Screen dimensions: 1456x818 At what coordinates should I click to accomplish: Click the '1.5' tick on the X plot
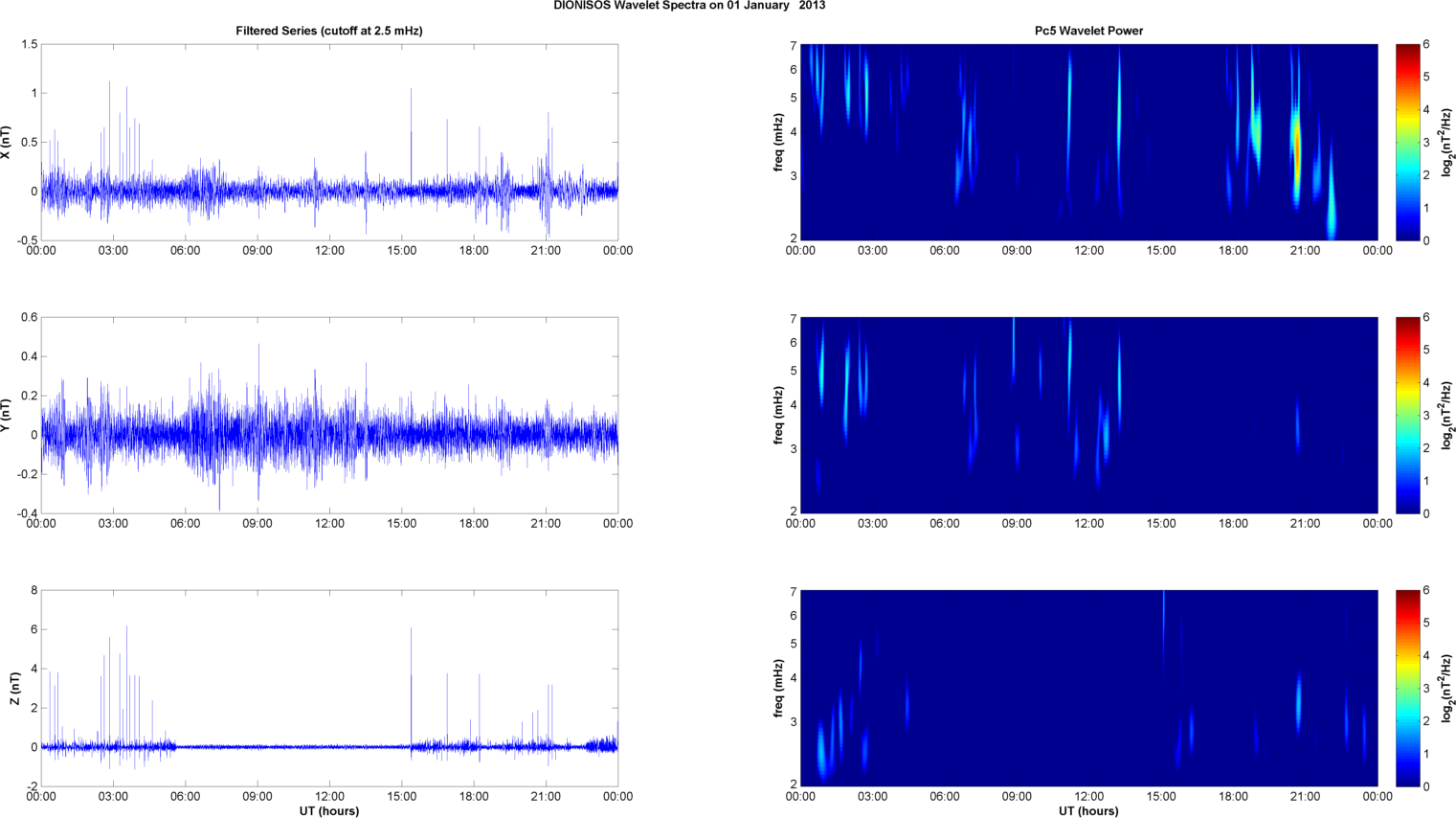[x=29, y=45]
